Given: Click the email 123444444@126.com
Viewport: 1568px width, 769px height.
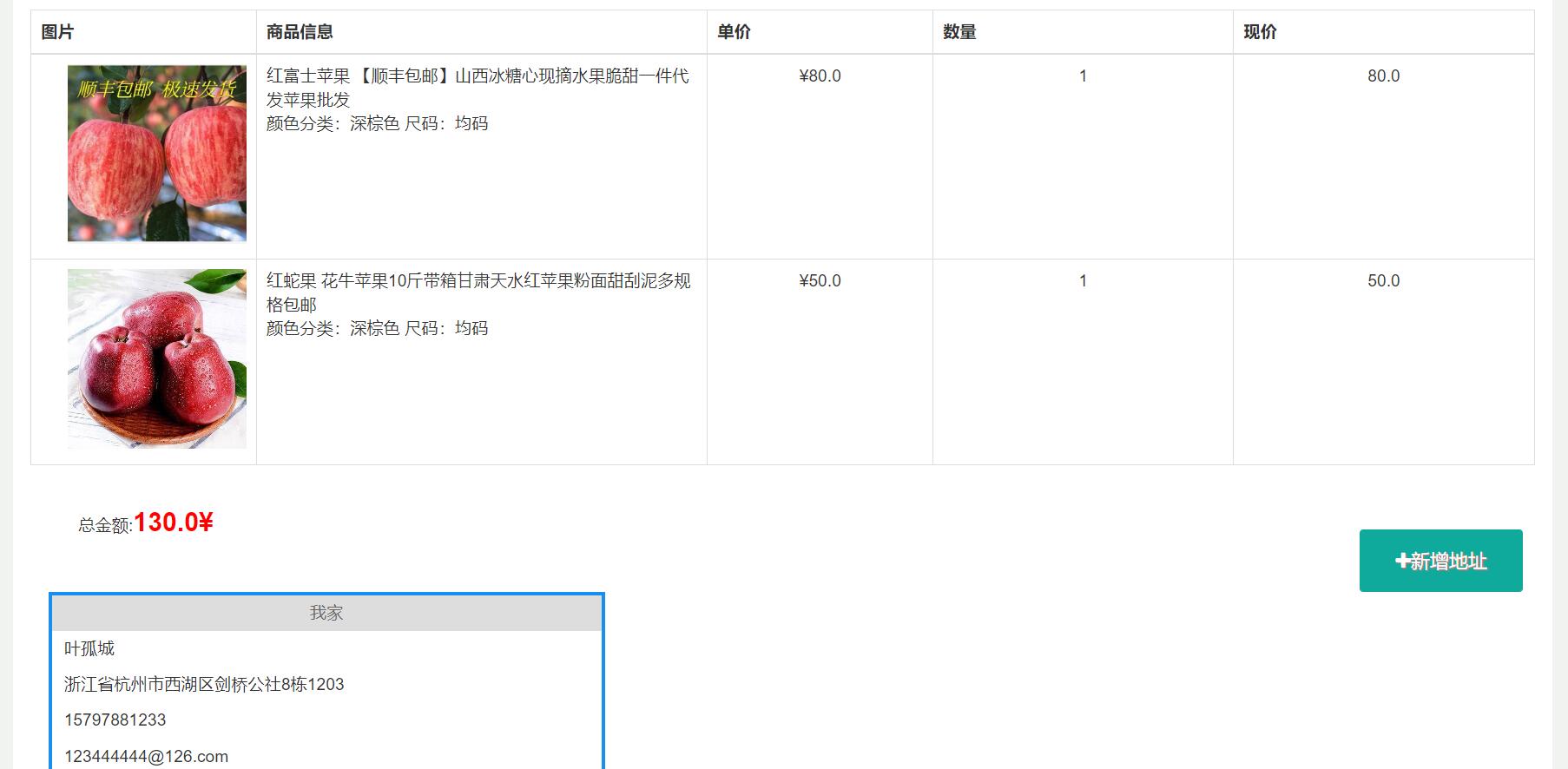Looking at the screenshot, I should click(146, 756).
